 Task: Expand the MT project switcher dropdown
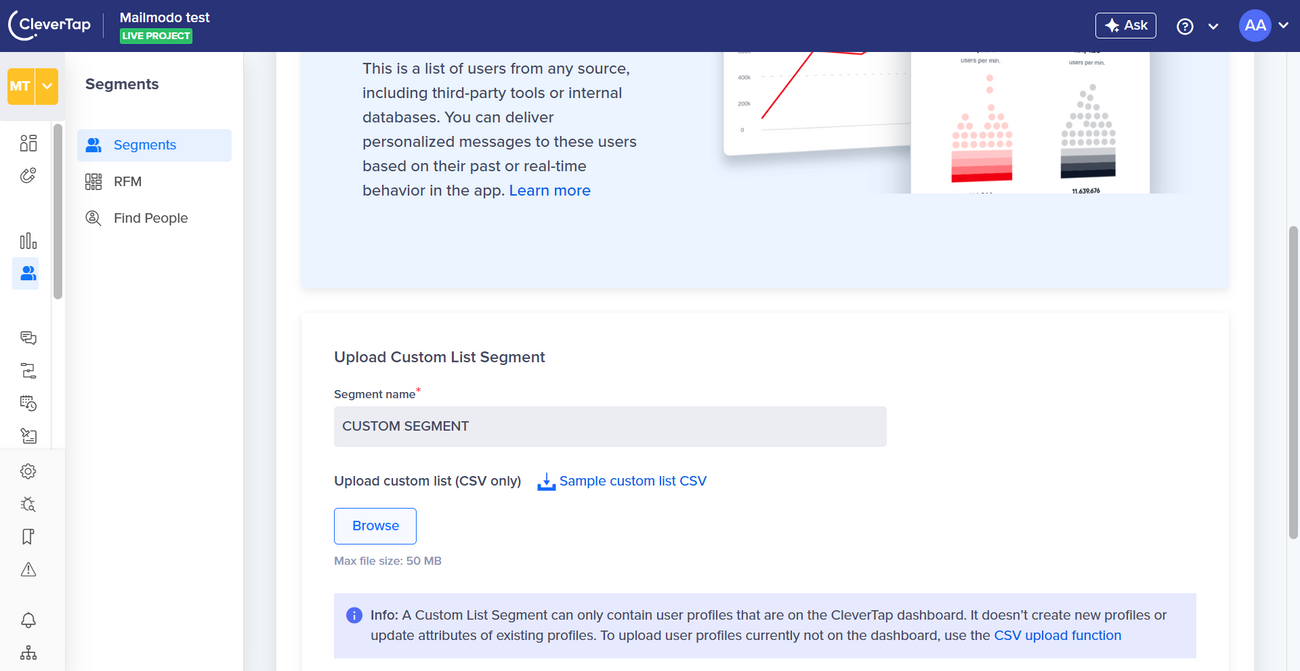pyautogui.click(x=46, y=87)
